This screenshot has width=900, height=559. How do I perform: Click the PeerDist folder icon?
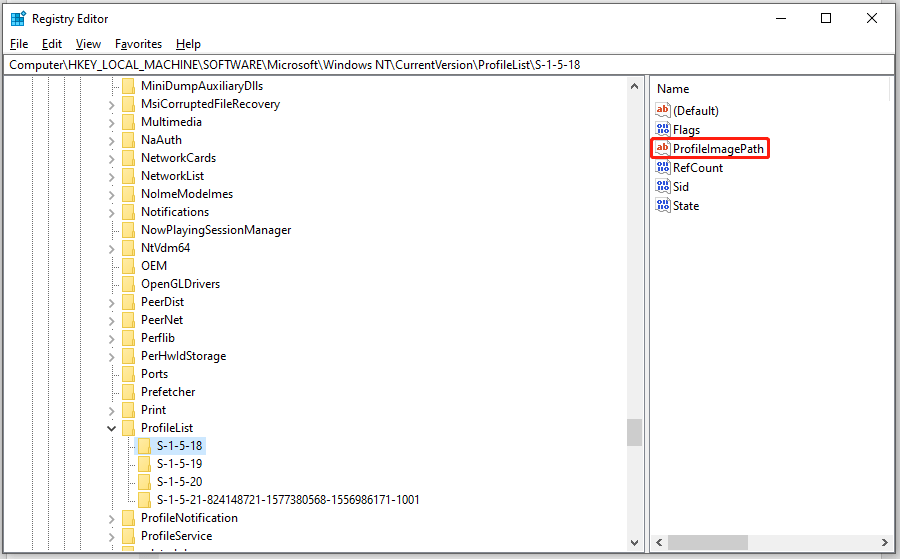pyautogui.click(x=129, y=302)
